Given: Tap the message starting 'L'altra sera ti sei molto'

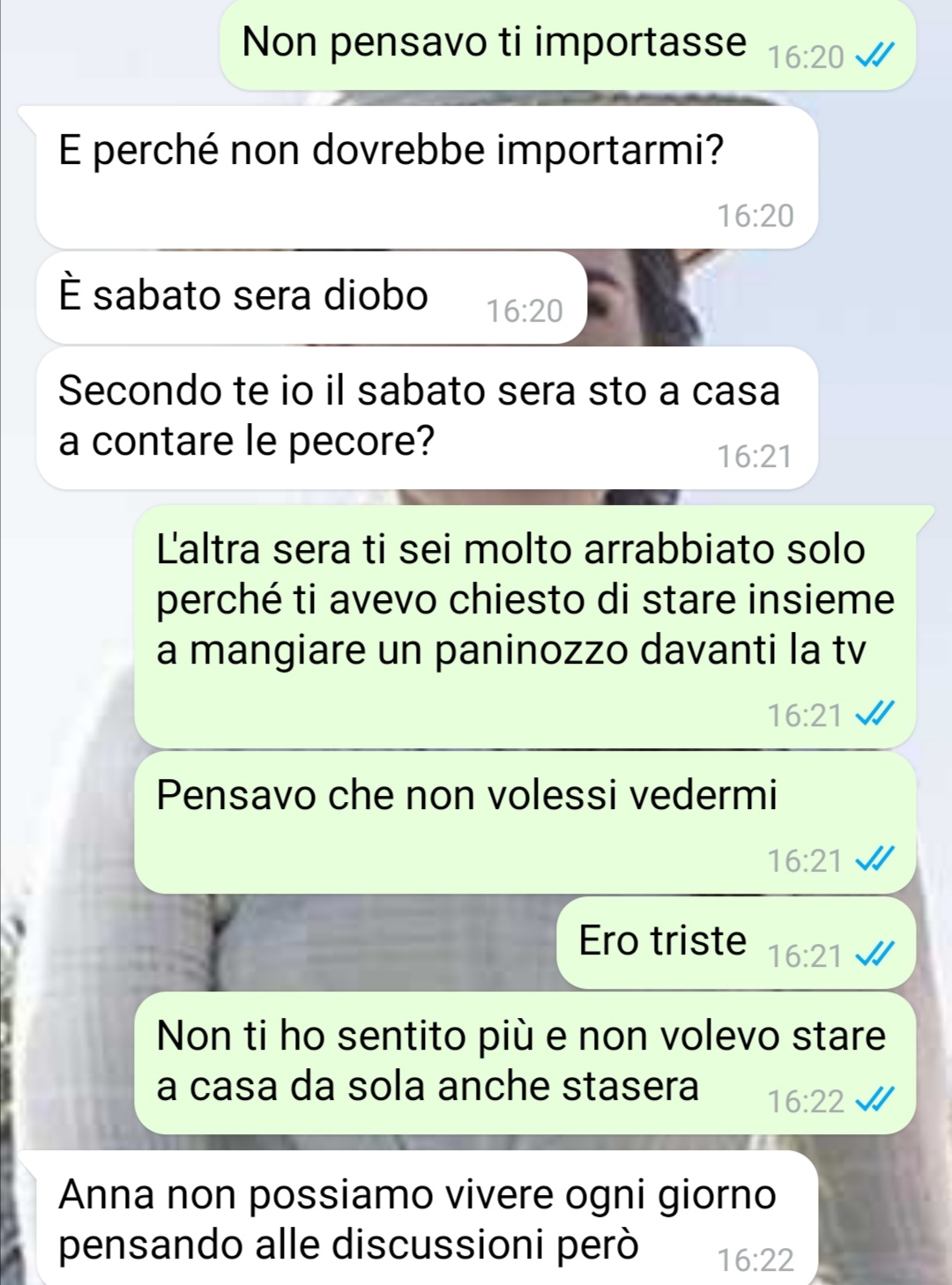Looking at the screenshot, I should point(525,627).
